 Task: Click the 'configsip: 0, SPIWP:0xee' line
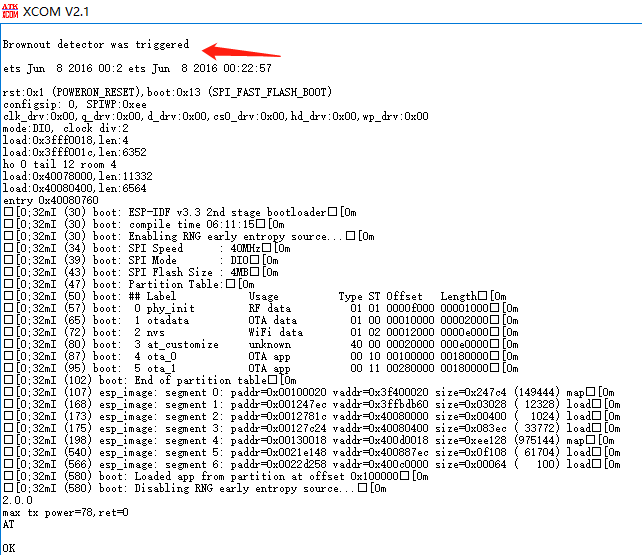(x=75, y=104)
